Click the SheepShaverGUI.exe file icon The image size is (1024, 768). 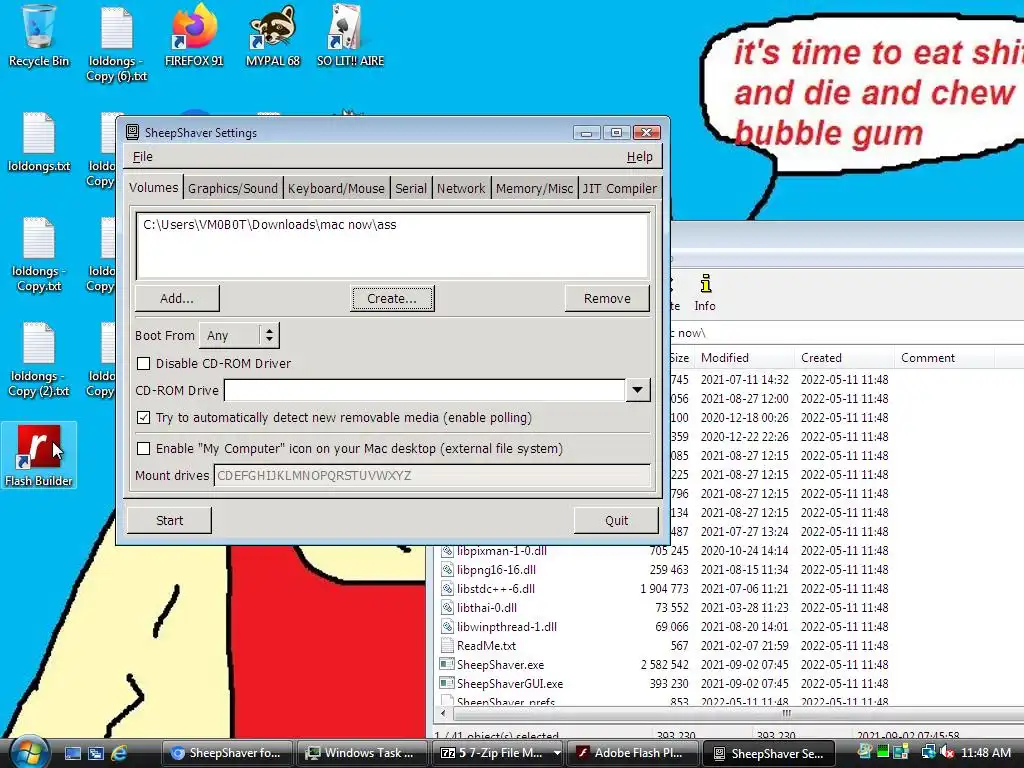click(x=447, y=683)
